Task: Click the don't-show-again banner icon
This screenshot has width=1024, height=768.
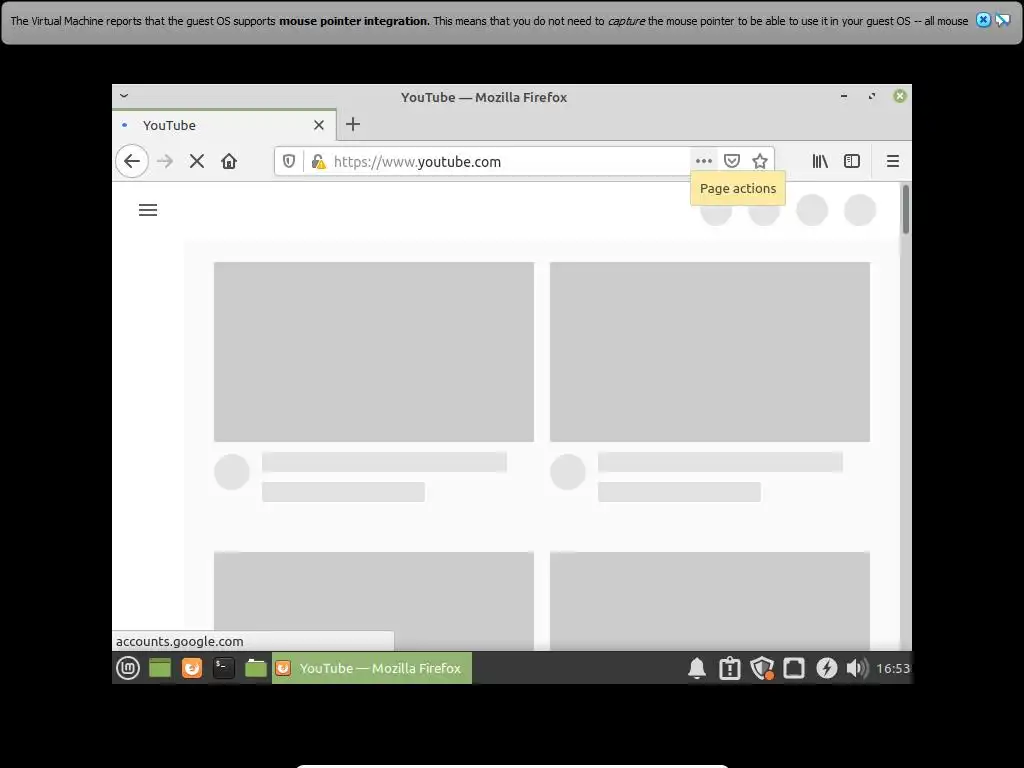Action: pyautogui.click(x=1002, y=20)
